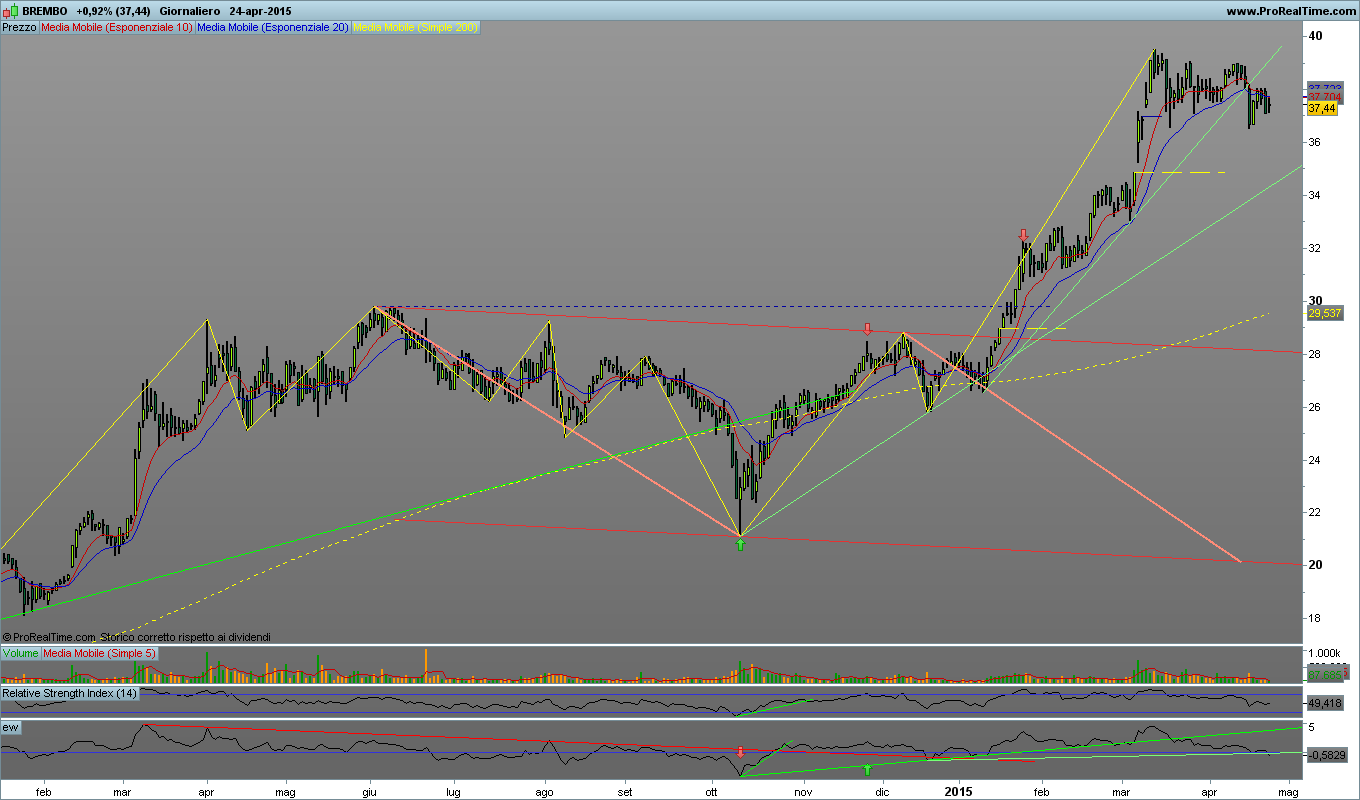
Task: Click the candlestick icon beside BREMBO
Action: pyautogui.click(x=11, y=10)
